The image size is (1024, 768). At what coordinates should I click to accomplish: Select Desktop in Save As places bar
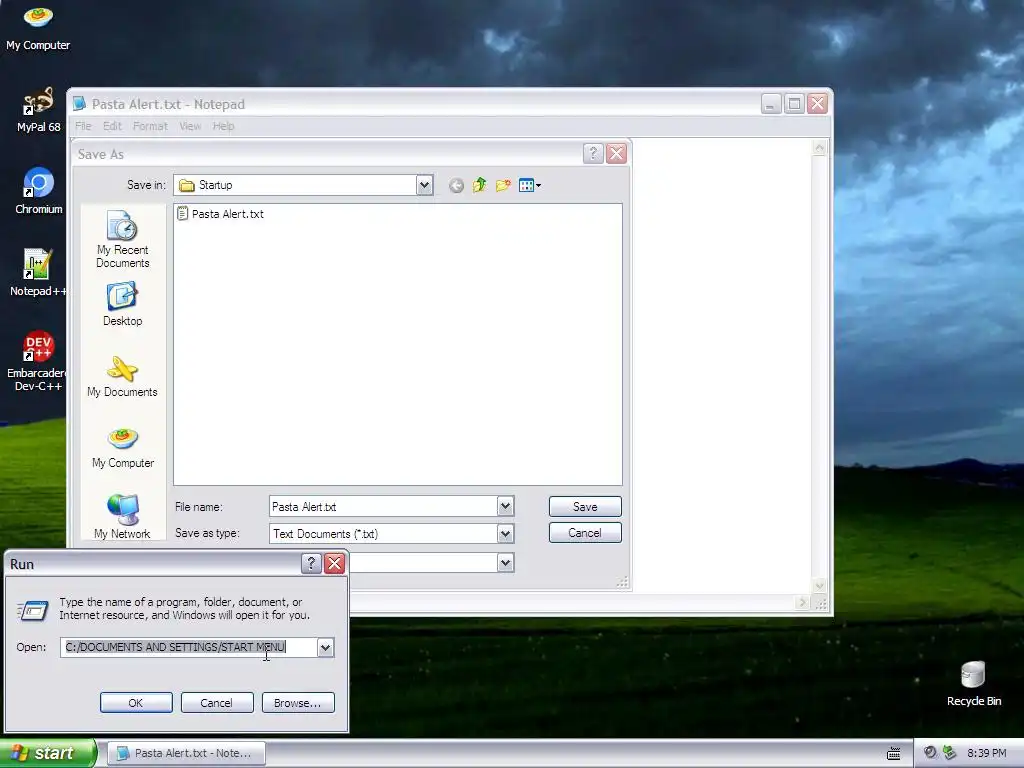123,304
